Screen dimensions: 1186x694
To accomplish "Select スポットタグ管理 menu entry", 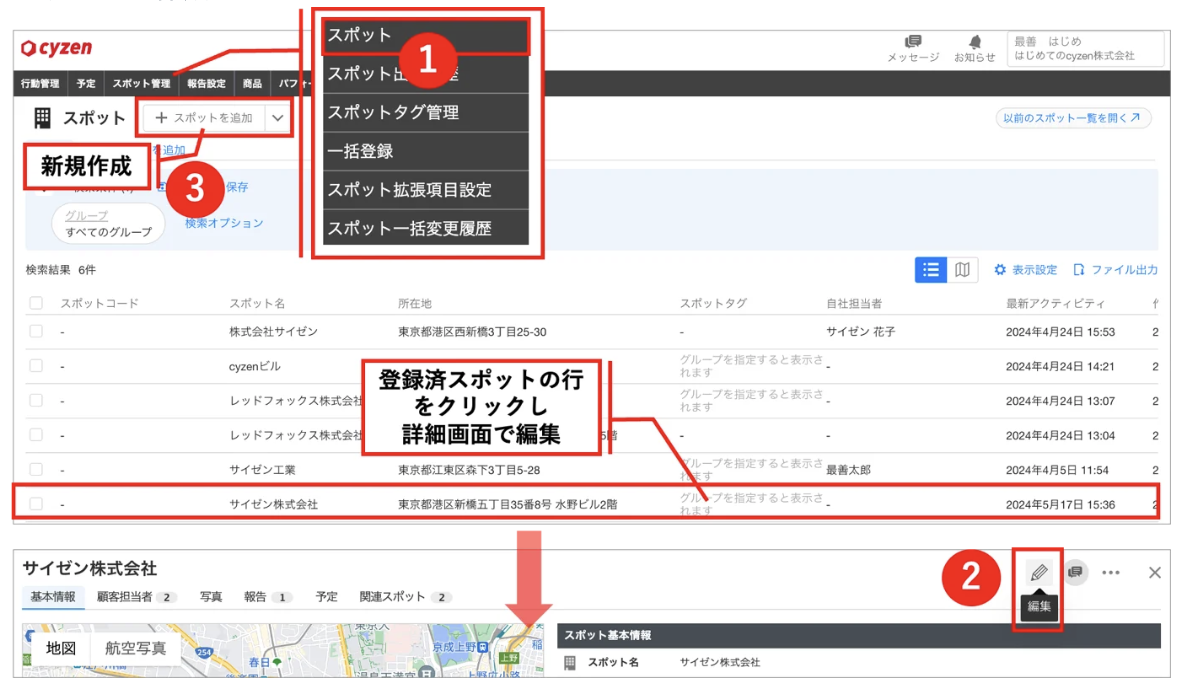I will (426, 113).
